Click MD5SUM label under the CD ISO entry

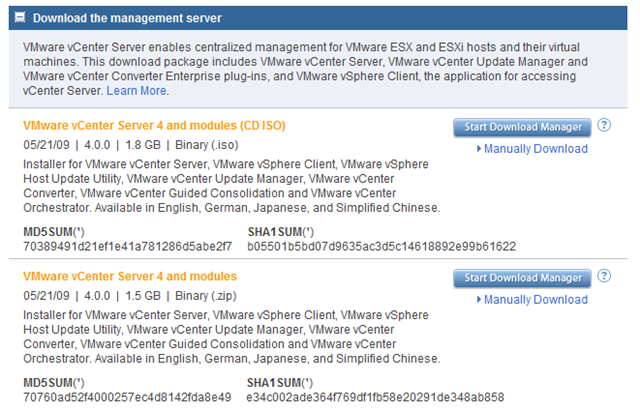click(x=51, y=231)
